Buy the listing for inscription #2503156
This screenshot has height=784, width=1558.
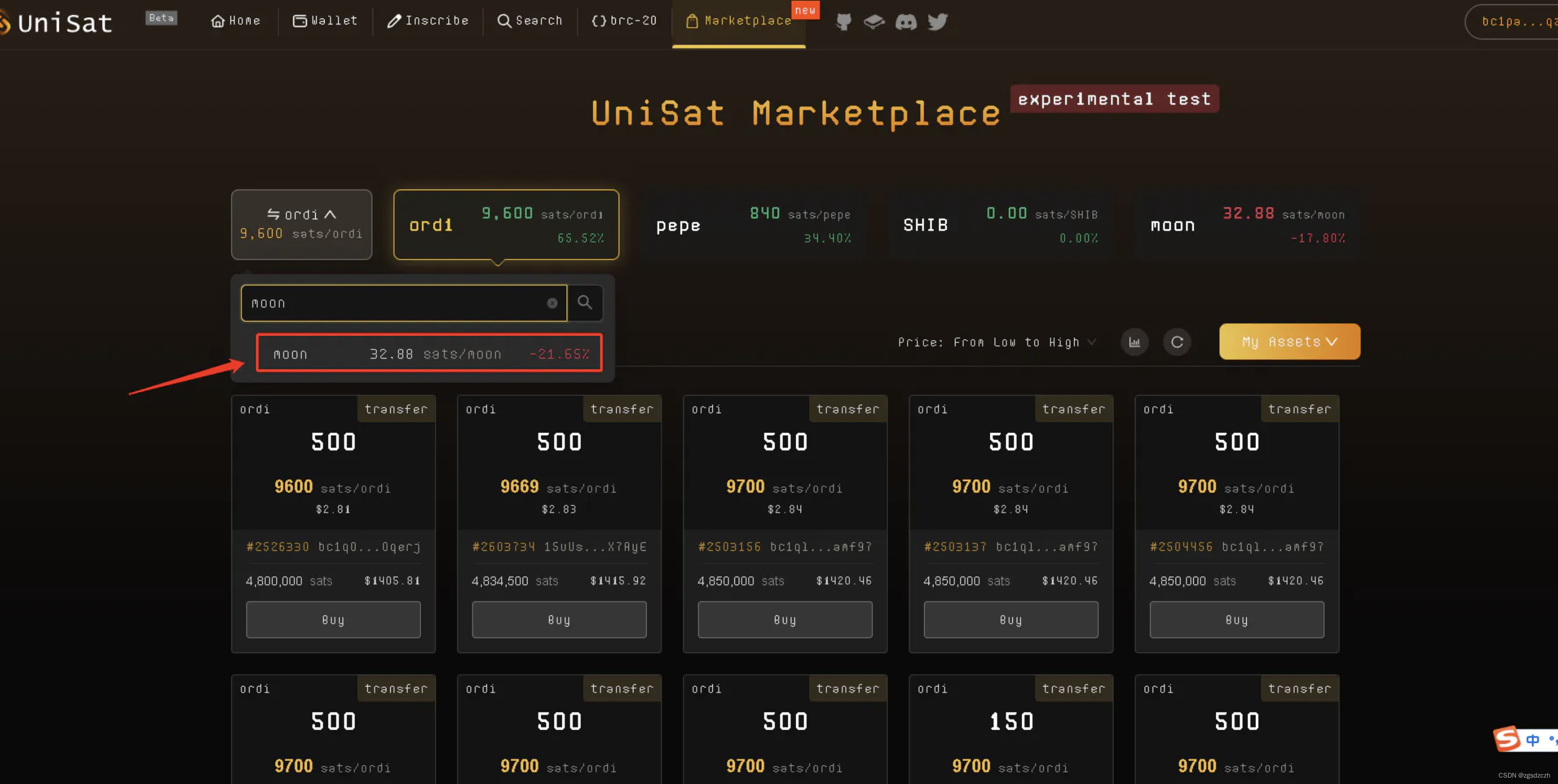(785, 619)
